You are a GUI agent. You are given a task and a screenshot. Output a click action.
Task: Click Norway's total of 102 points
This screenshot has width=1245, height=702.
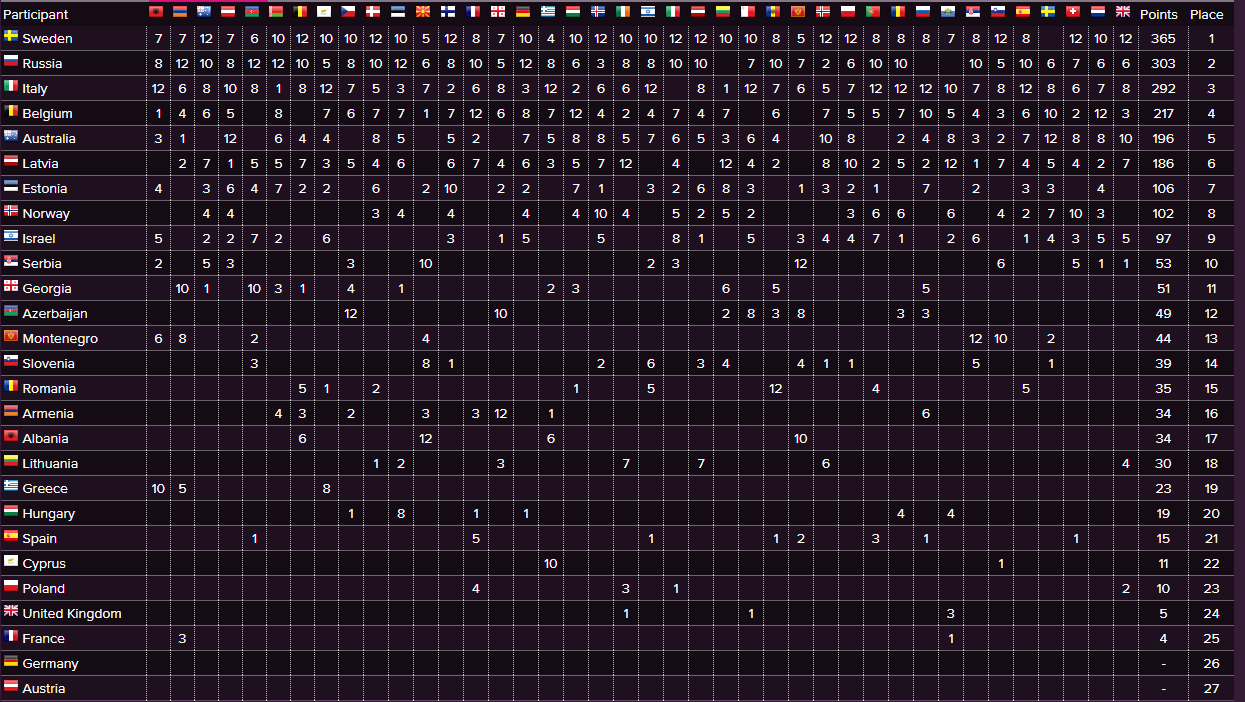(x=1162, y=213)
